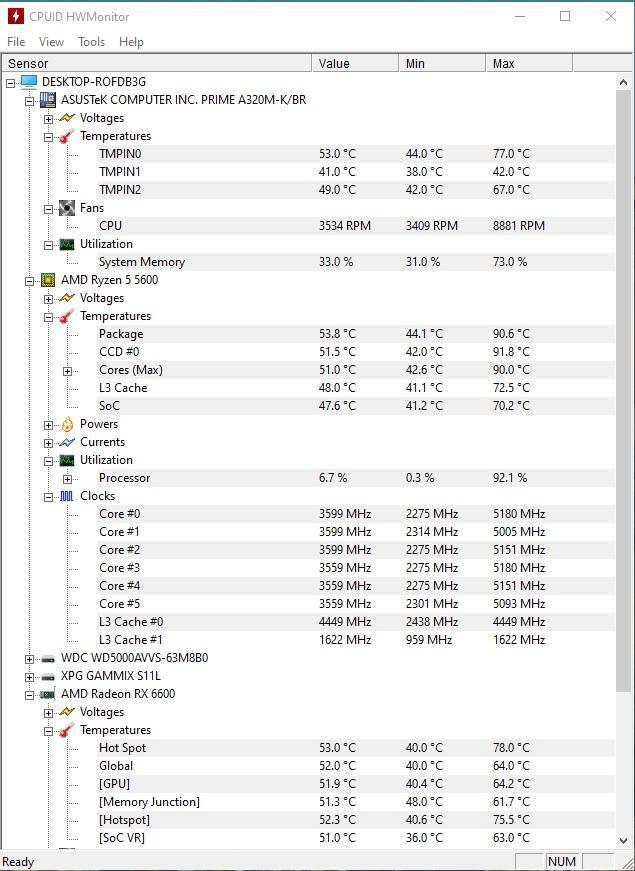Open the View menu

[x=51, y=42]
